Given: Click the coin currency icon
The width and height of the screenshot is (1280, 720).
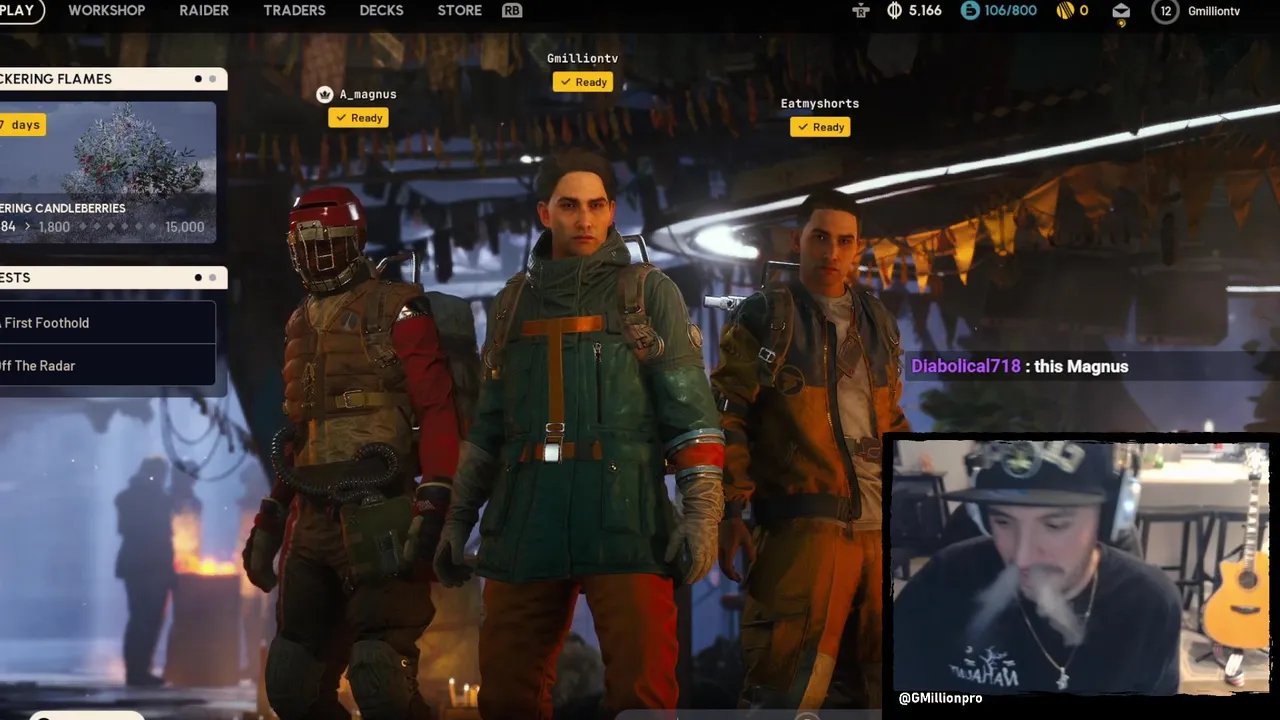Looking at the screenshot, I should pyautogui.click(x=895, y=11).
